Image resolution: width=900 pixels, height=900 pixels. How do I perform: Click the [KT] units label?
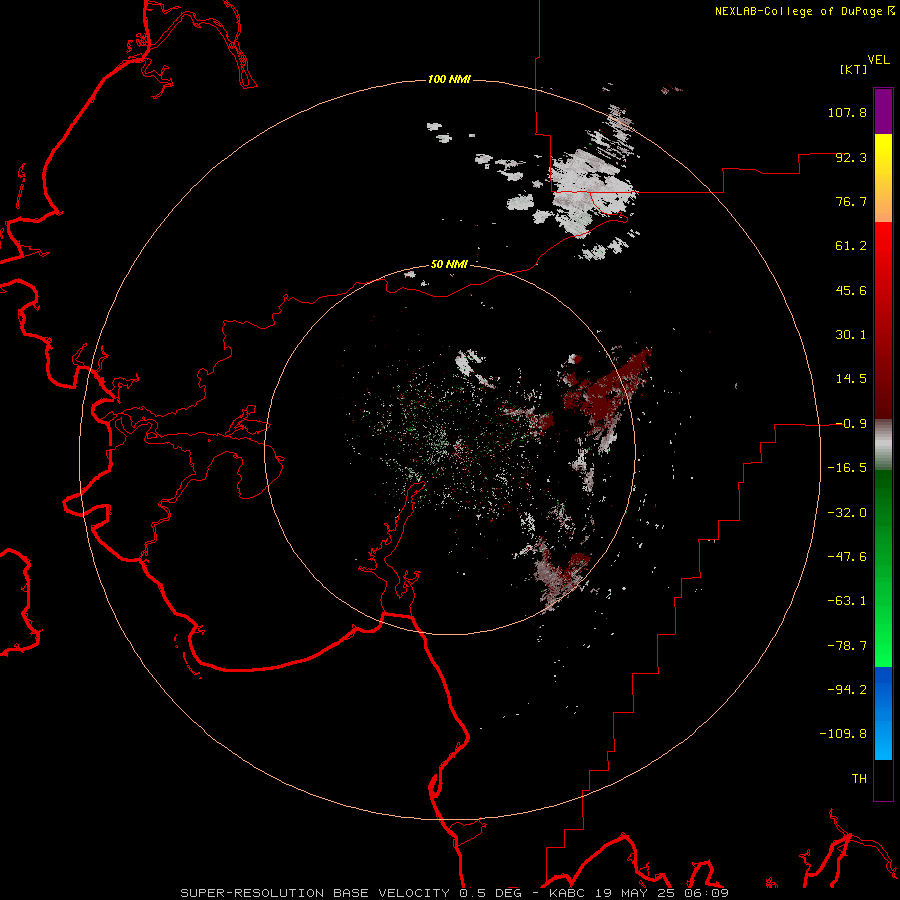pos(854,69)
